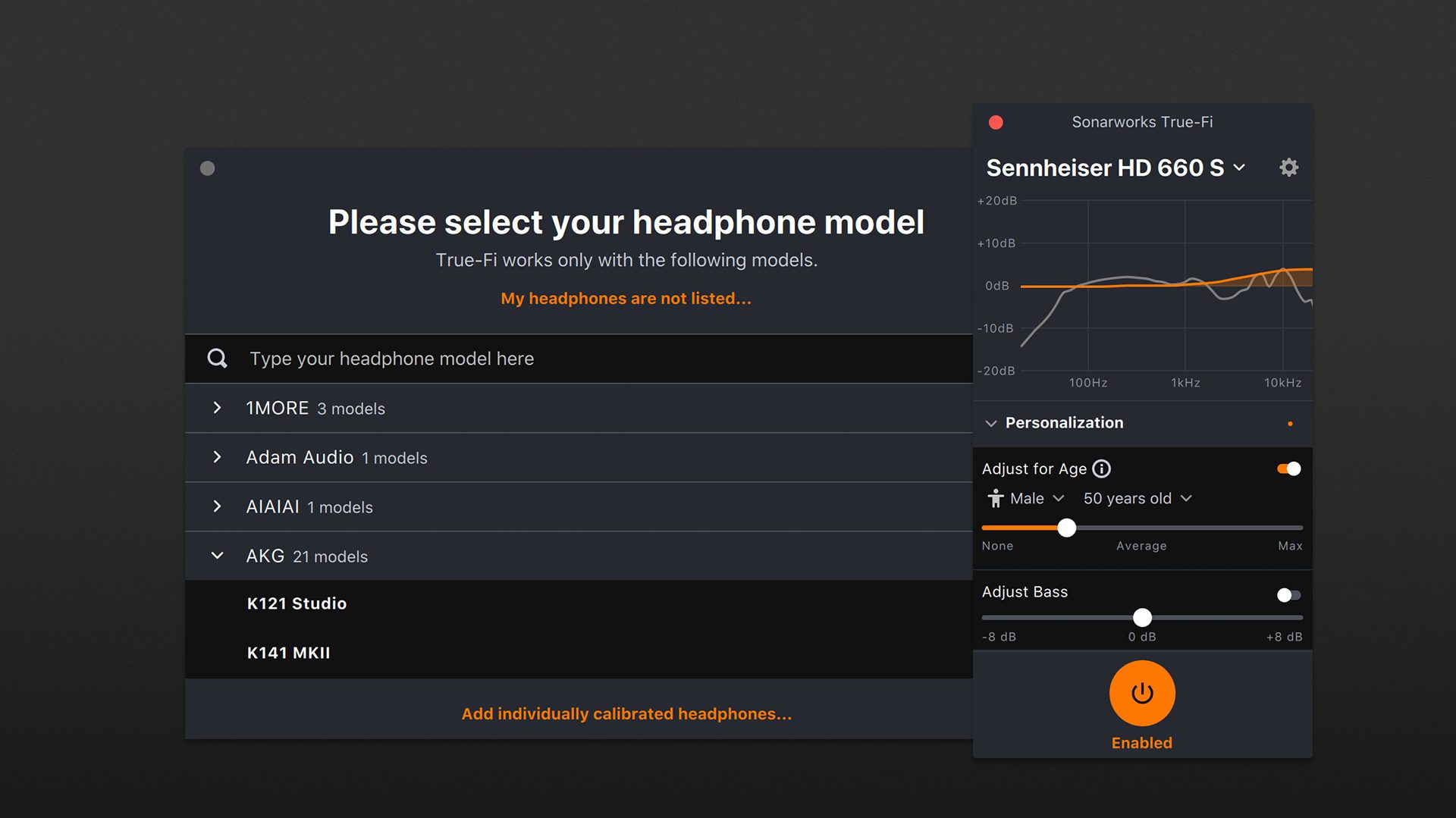Collapse the AKG brand list
The height and width of the screenshot is (818, 1456).
coord(217,556)
